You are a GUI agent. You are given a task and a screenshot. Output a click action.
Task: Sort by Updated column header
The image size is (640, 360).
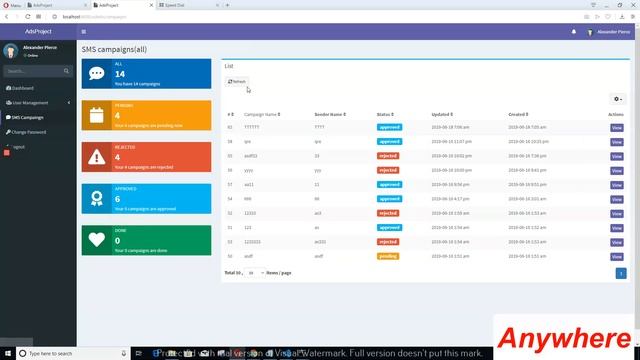(x=442, y=114)
